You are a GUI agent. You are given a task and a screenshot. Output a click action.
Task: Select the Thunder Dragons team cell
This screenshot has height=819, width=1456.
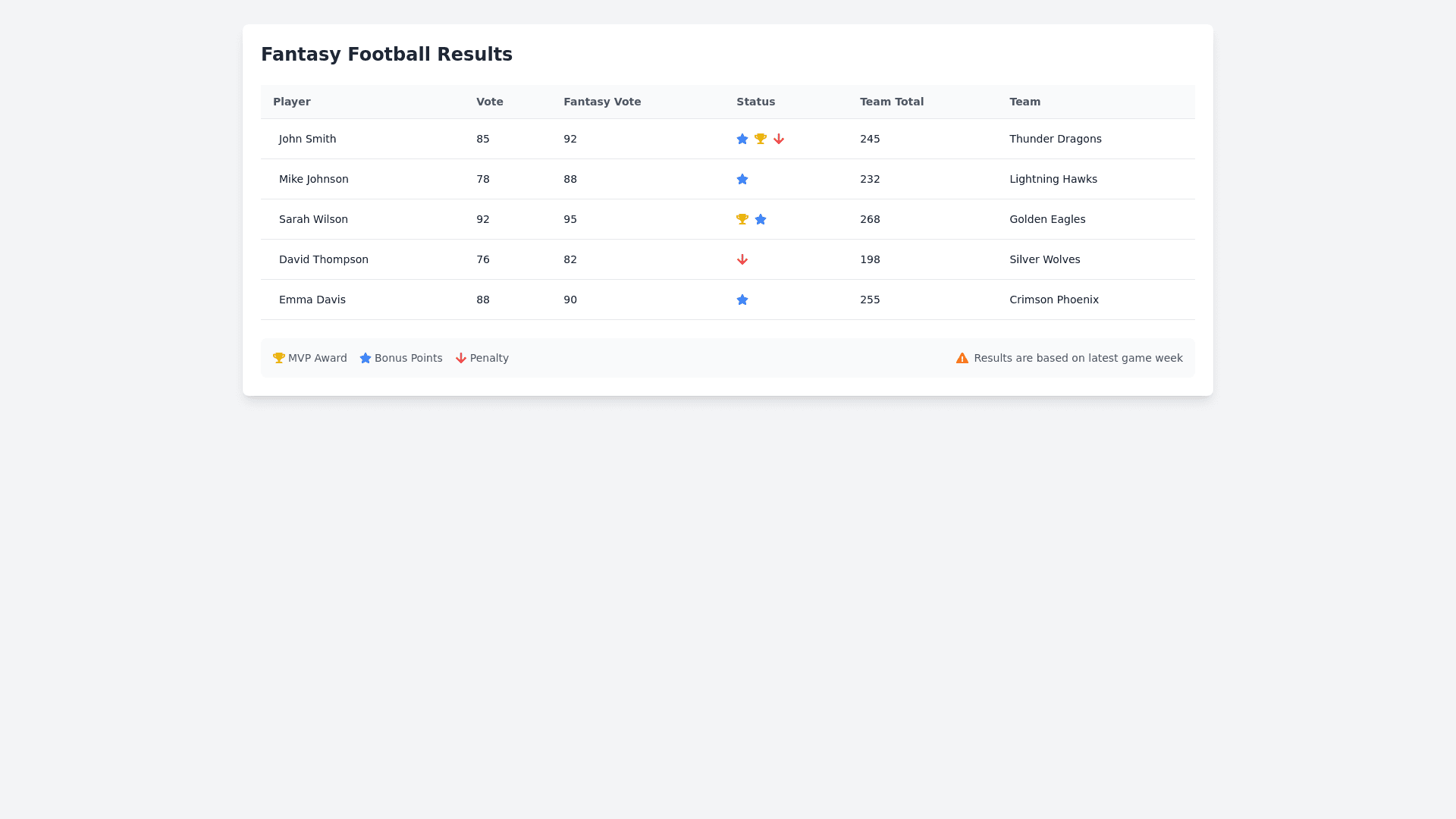1056,139
